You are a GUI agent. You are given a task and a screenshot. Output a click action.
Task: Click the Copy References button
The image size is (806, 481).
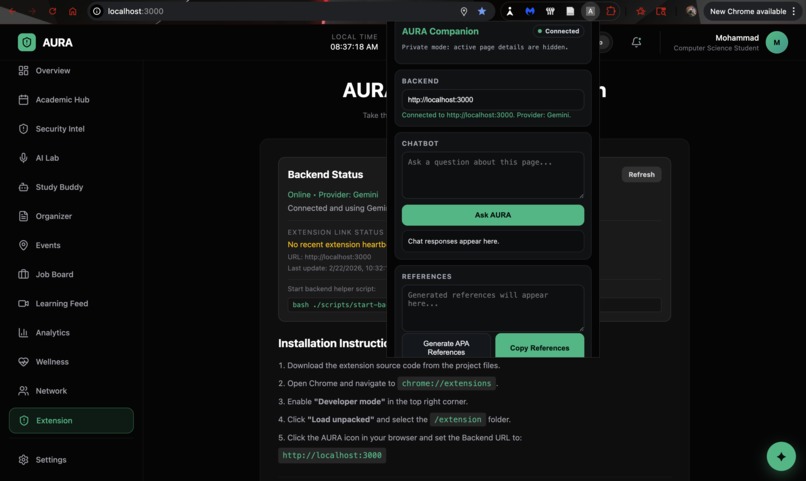click(x=539, y=347)
